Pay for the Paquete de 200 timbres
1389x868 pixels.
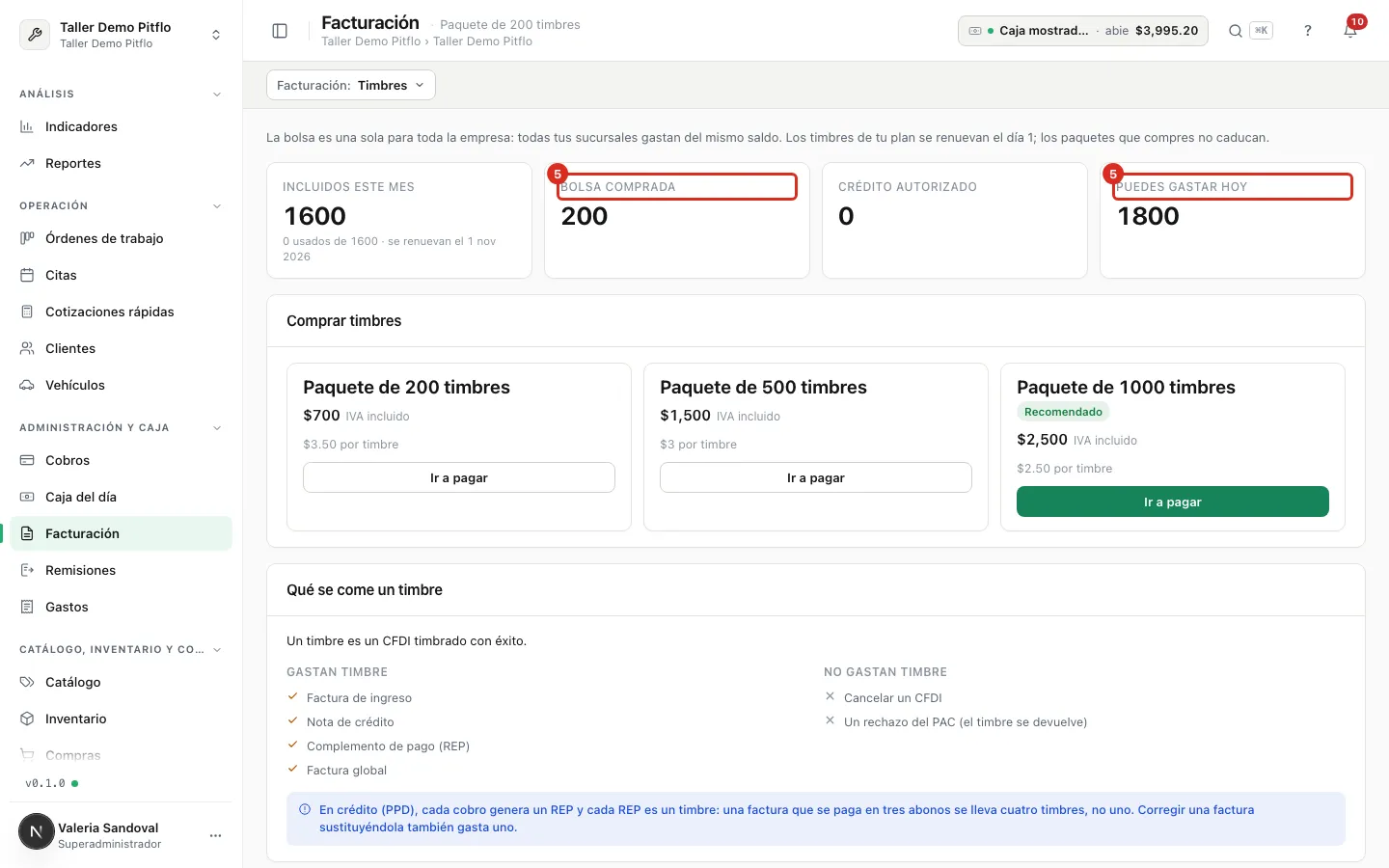pos(459,477)
